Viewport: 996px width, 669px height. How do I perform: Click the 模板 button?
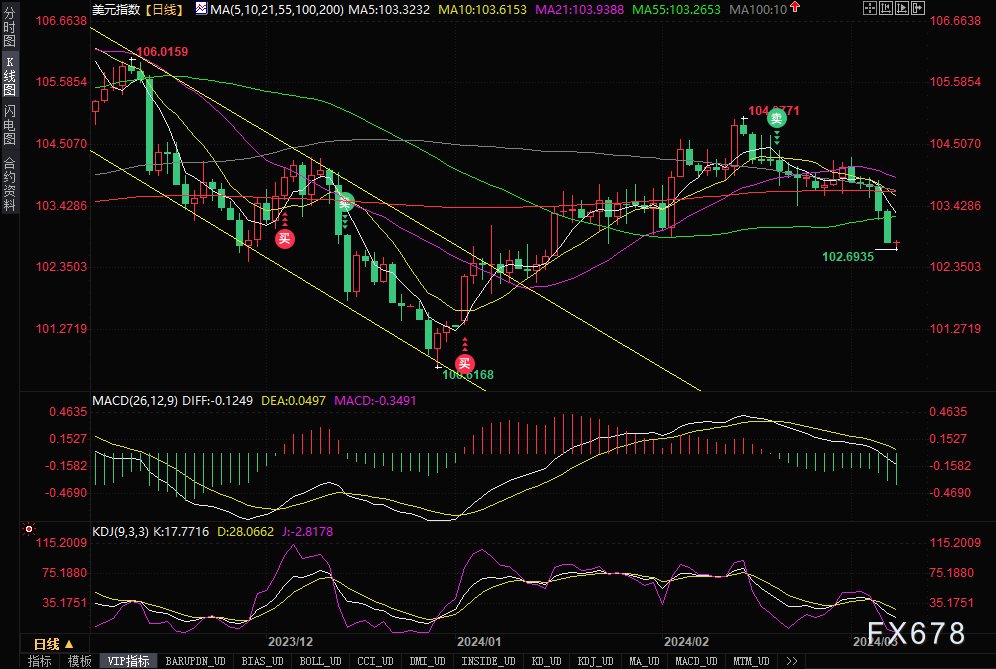(x=79, y=661)
